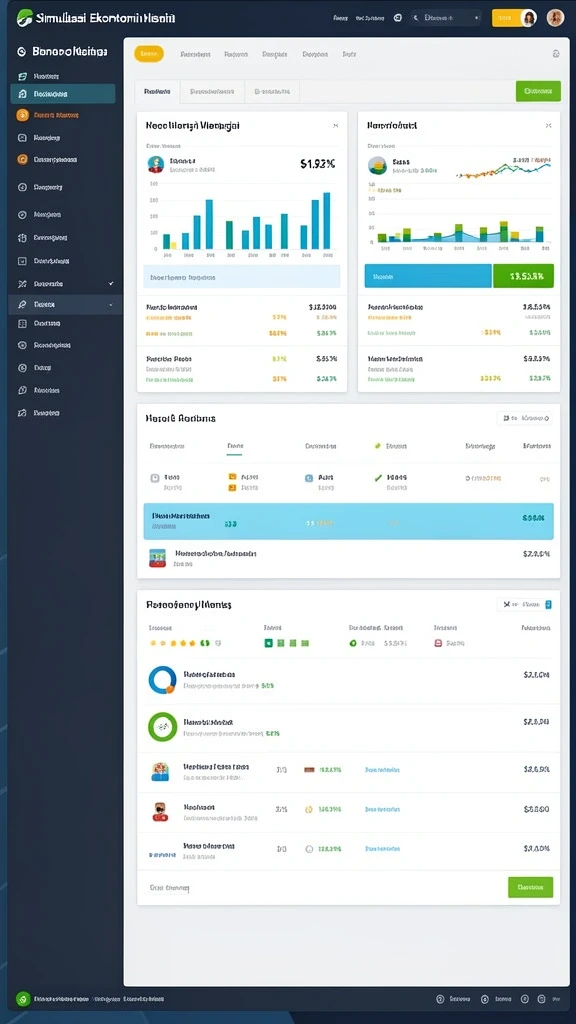Switch to the third grey sub-tab
This screenshot has width=576, height=1024.
click(x=272, y=92)
